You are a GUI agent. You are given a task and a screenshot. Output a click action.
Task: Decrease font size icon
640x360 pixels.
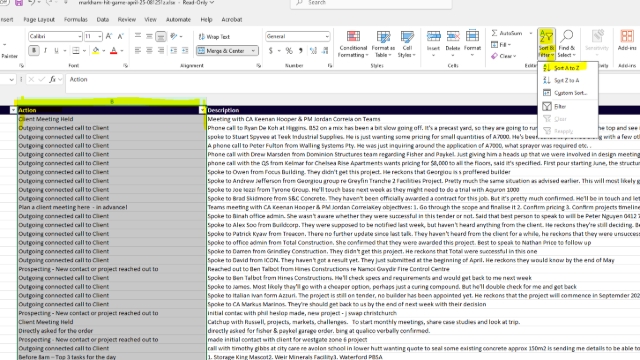120,36
